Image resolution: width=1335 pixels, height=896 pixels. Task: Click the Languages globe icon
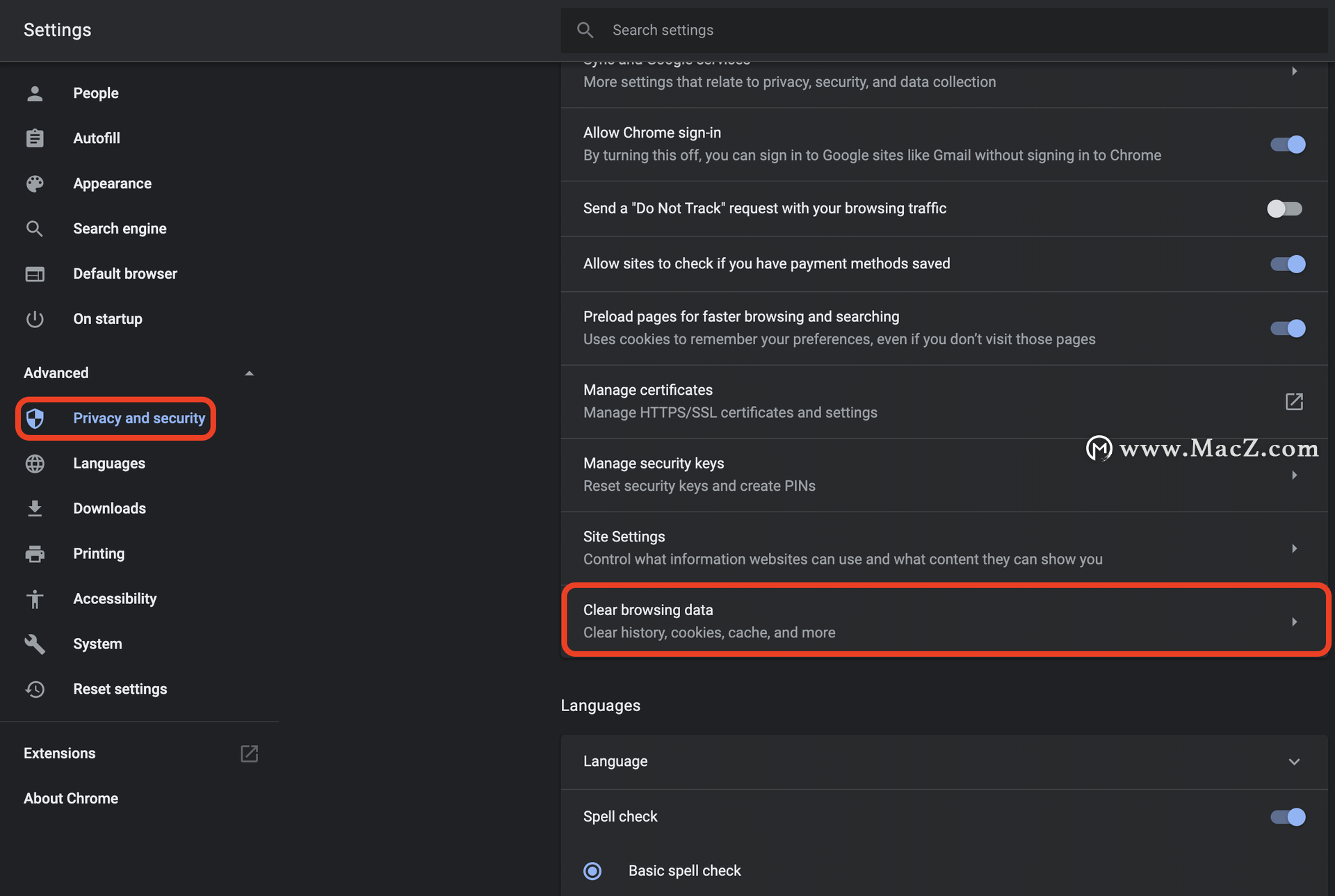[35, 464]
